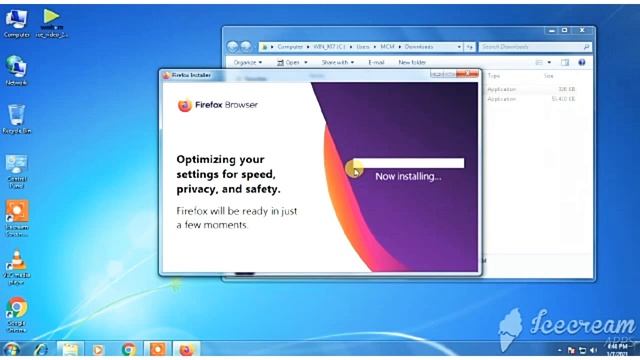Open the network tray icon
Screen dimensions: 640x360
[x=582, y=351]
